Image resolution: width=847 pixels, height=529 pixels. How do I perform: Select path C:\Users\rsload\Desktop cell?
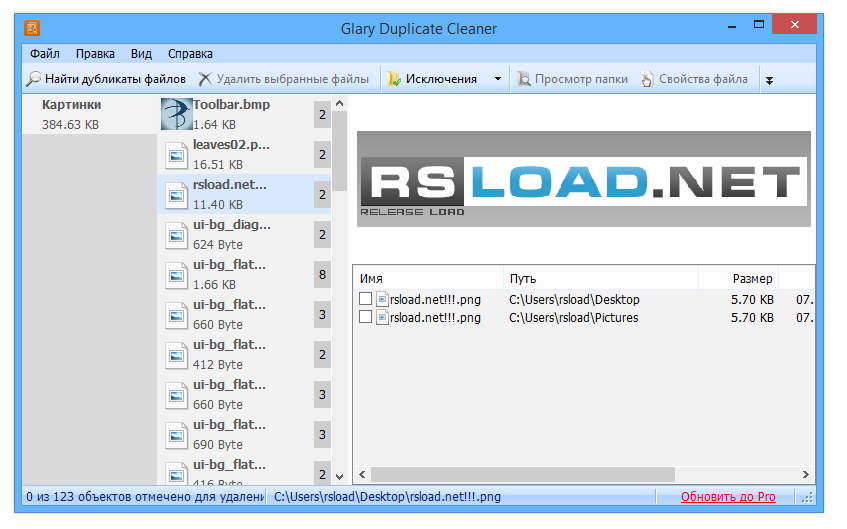click(x=574, y=299)
